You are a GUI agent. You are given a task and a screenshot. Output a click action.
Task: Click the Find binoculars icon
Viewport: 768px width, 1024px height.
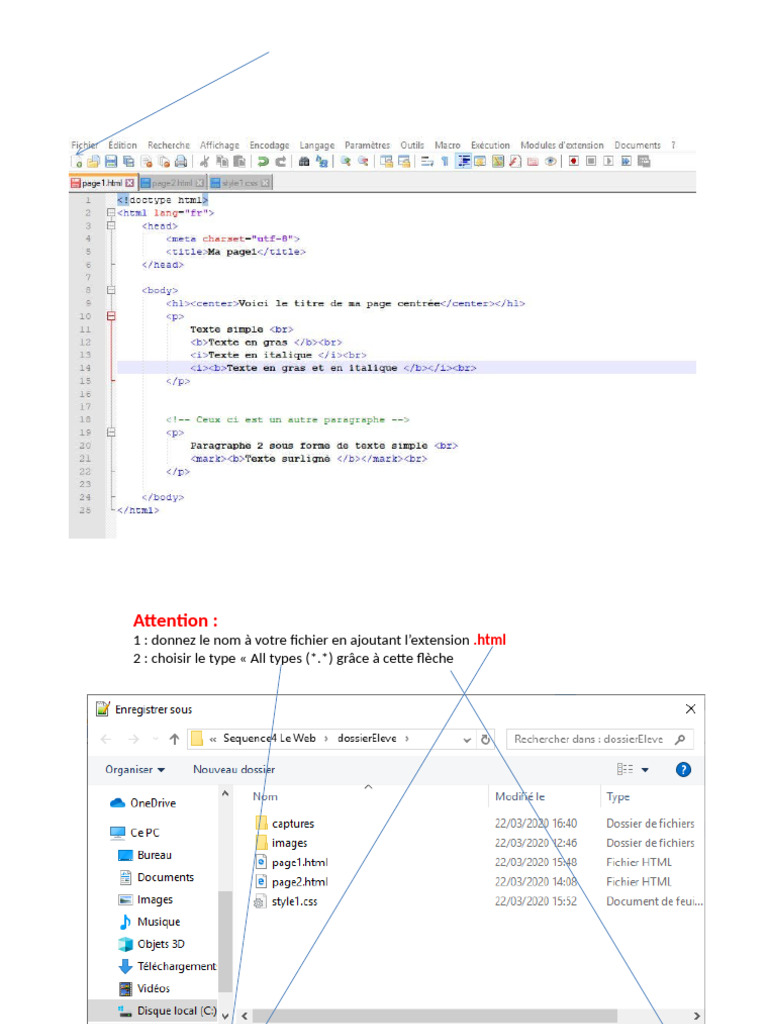click(x=304, y=161)
